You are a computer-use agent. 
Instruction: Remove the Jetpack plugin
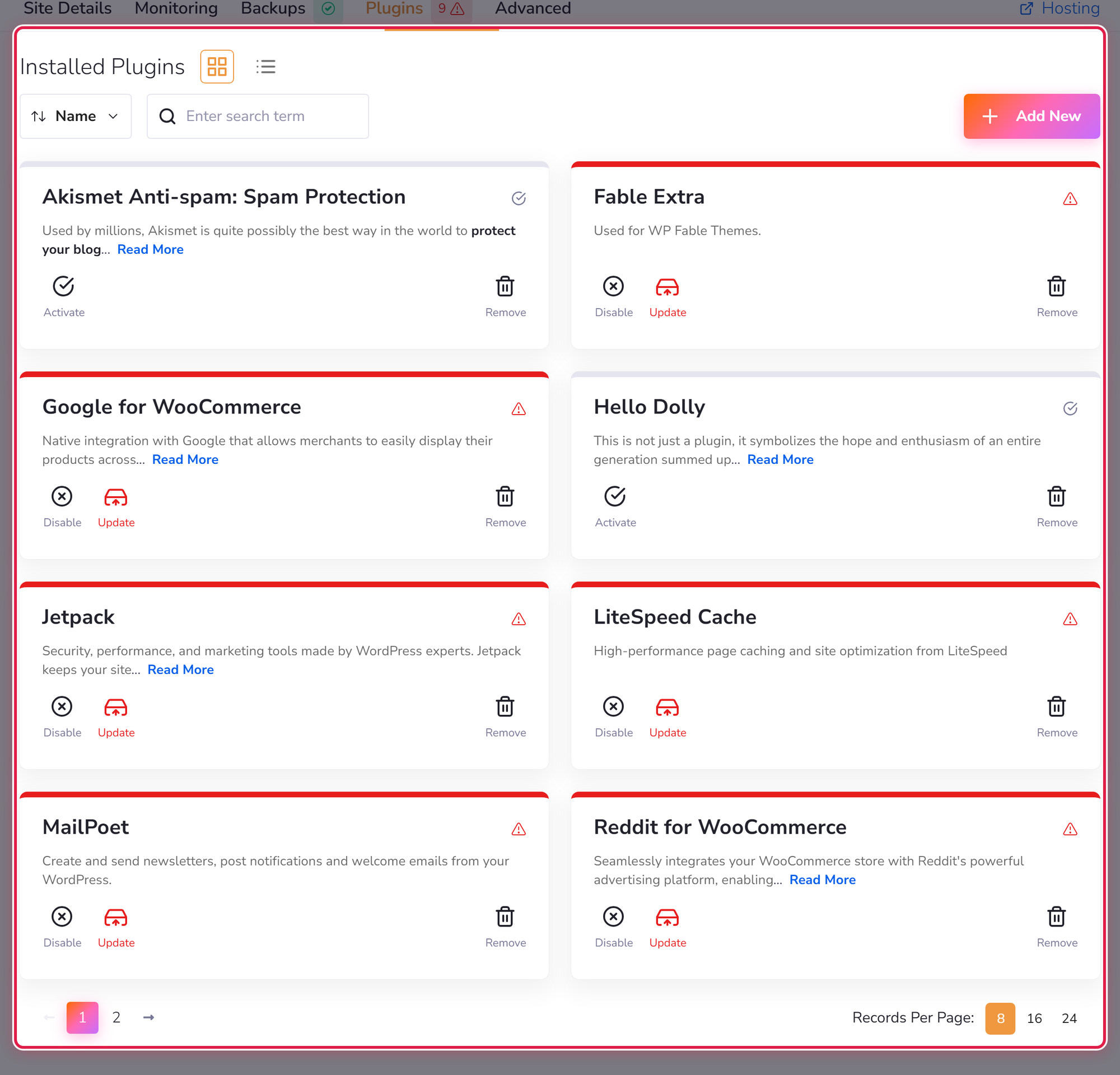click(x=505, y=716)
